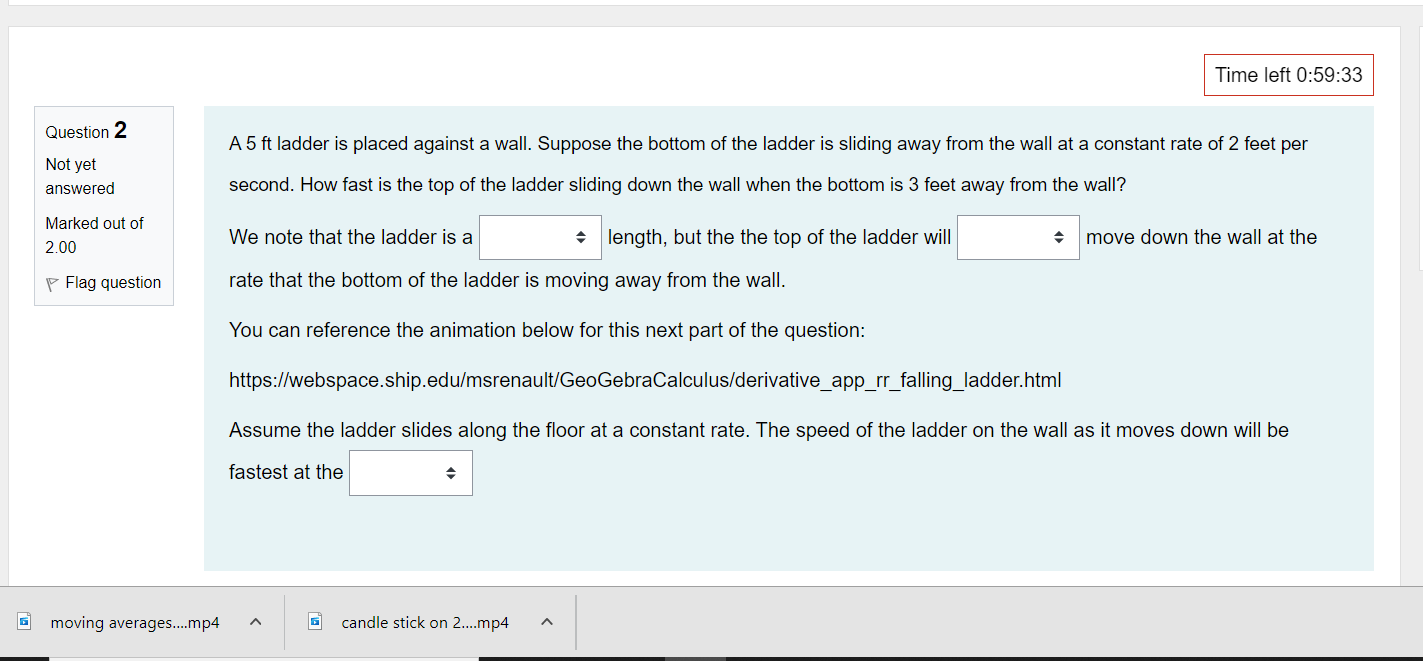Click the chevron next to moving averages download
The image size is (1423, 661).
click(x=255, y=621)
